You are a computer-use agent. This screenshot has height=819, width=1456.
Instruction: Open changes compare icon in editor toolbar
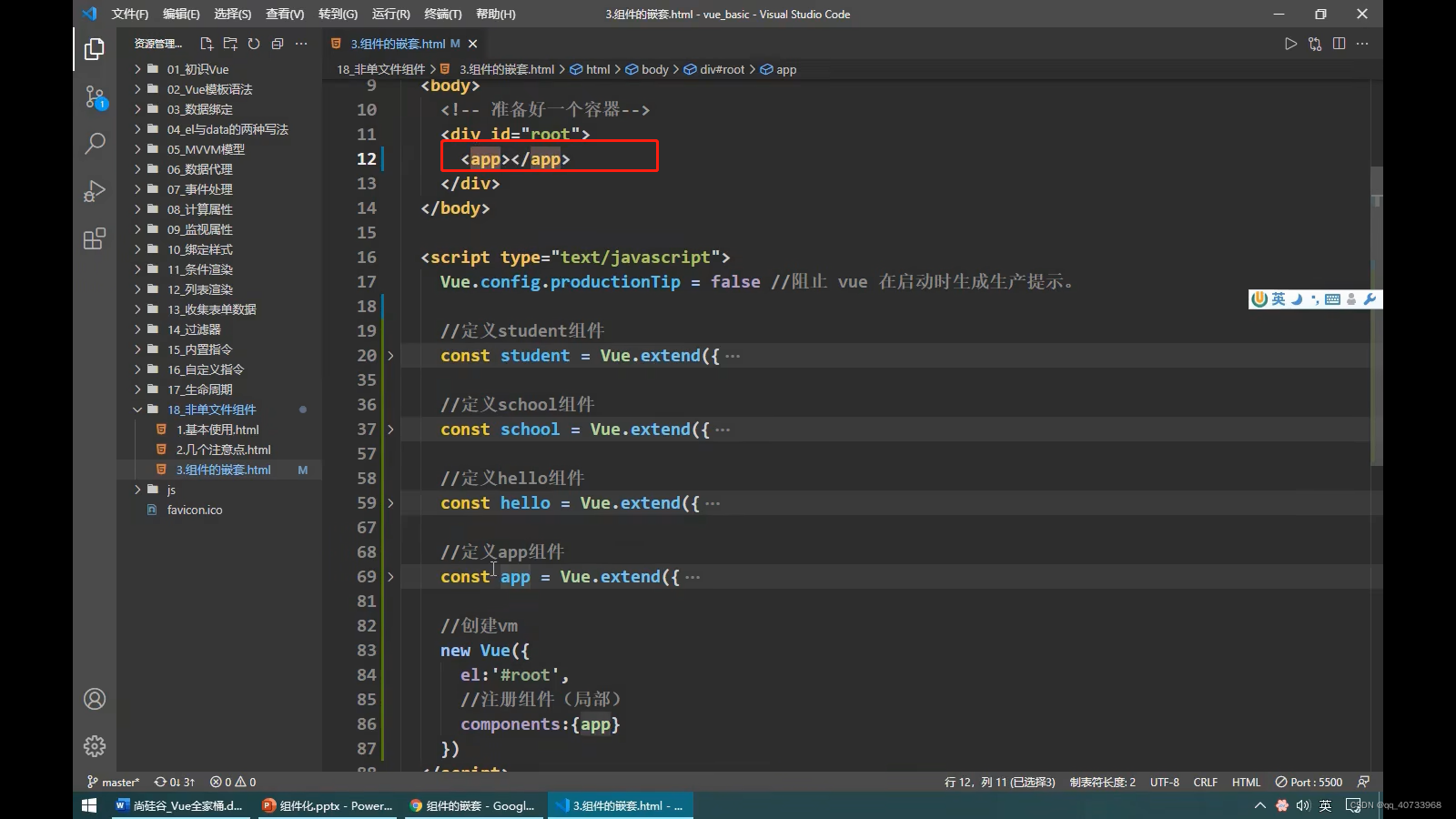tap(1315, 44)
